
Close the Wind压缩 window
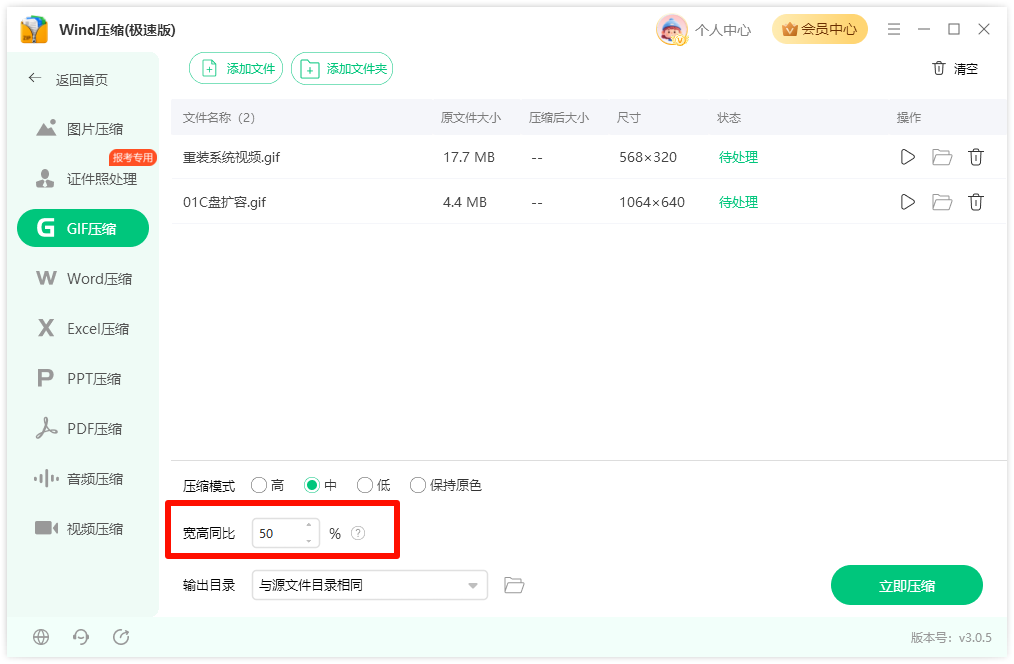coord(984,29)
